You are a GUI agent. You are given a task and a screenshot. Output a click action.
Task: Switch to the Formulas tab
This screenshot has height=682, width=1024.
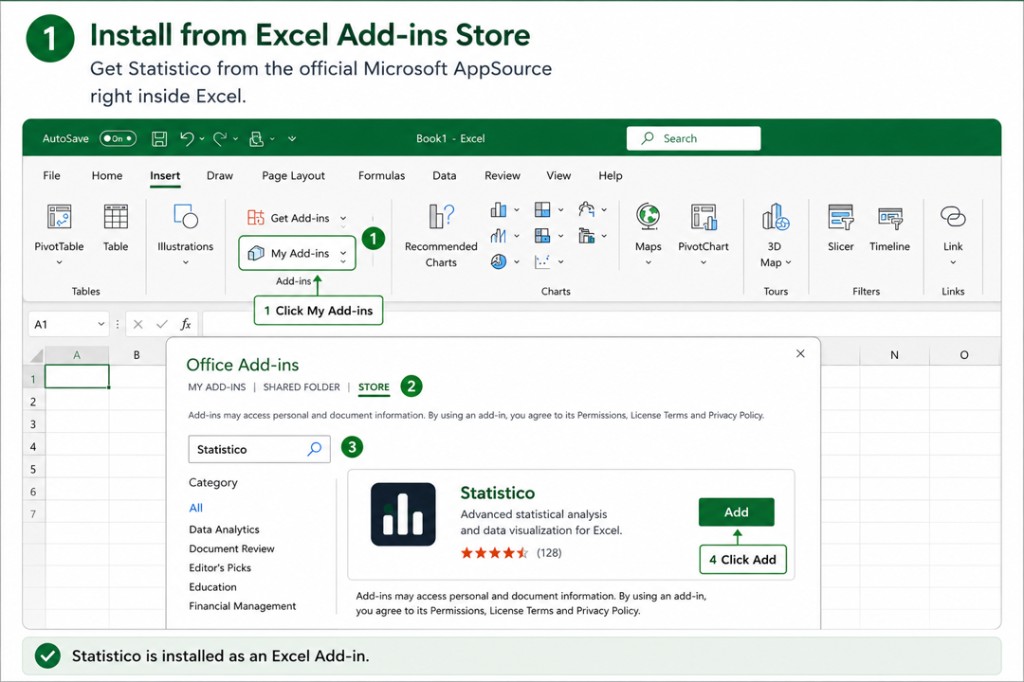tap(381, 176)
